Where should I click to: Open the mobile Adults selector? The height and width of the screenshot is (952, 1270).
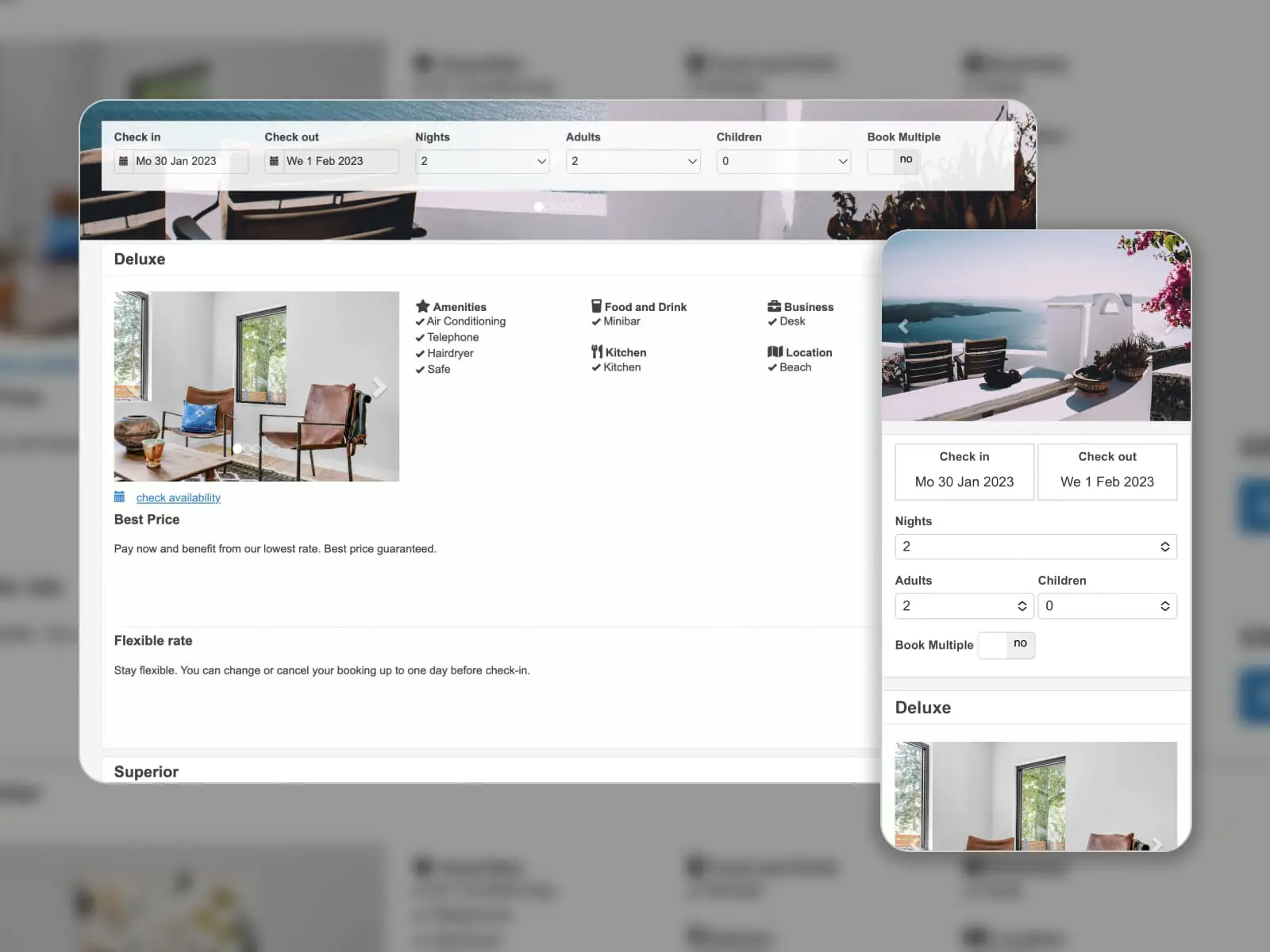964,606
